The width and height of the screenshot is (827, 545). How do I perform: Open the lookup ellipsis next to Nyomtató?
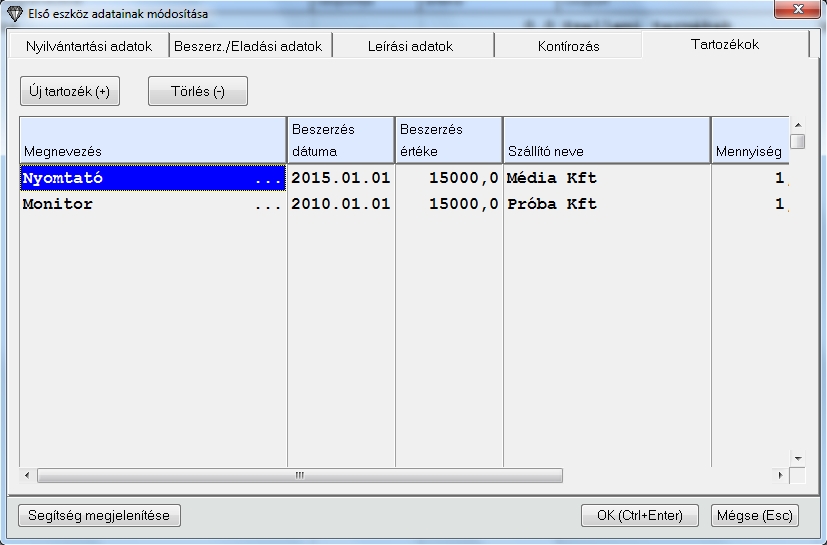click(x=268, y=179)
